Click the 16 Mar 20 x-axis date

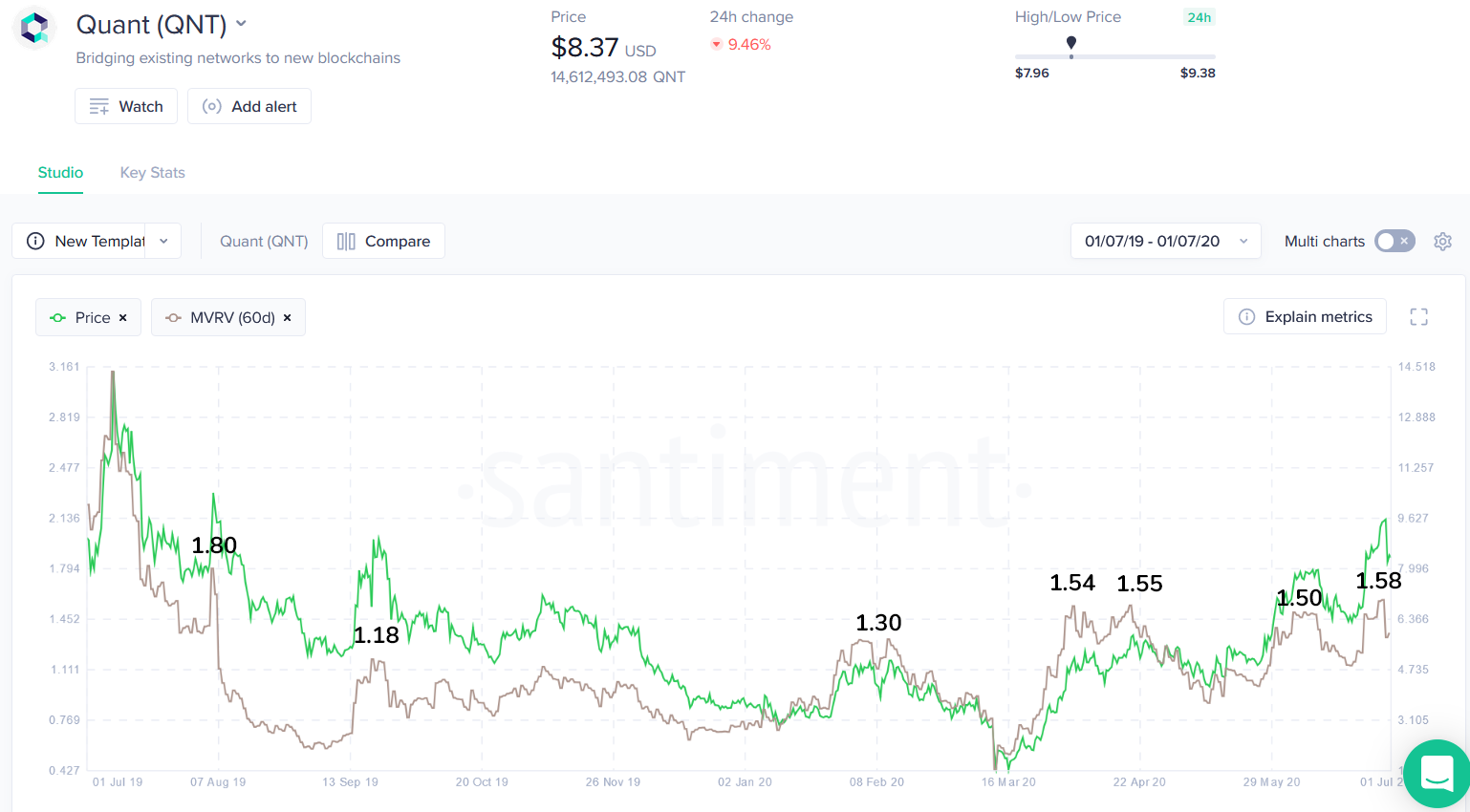1008,782
